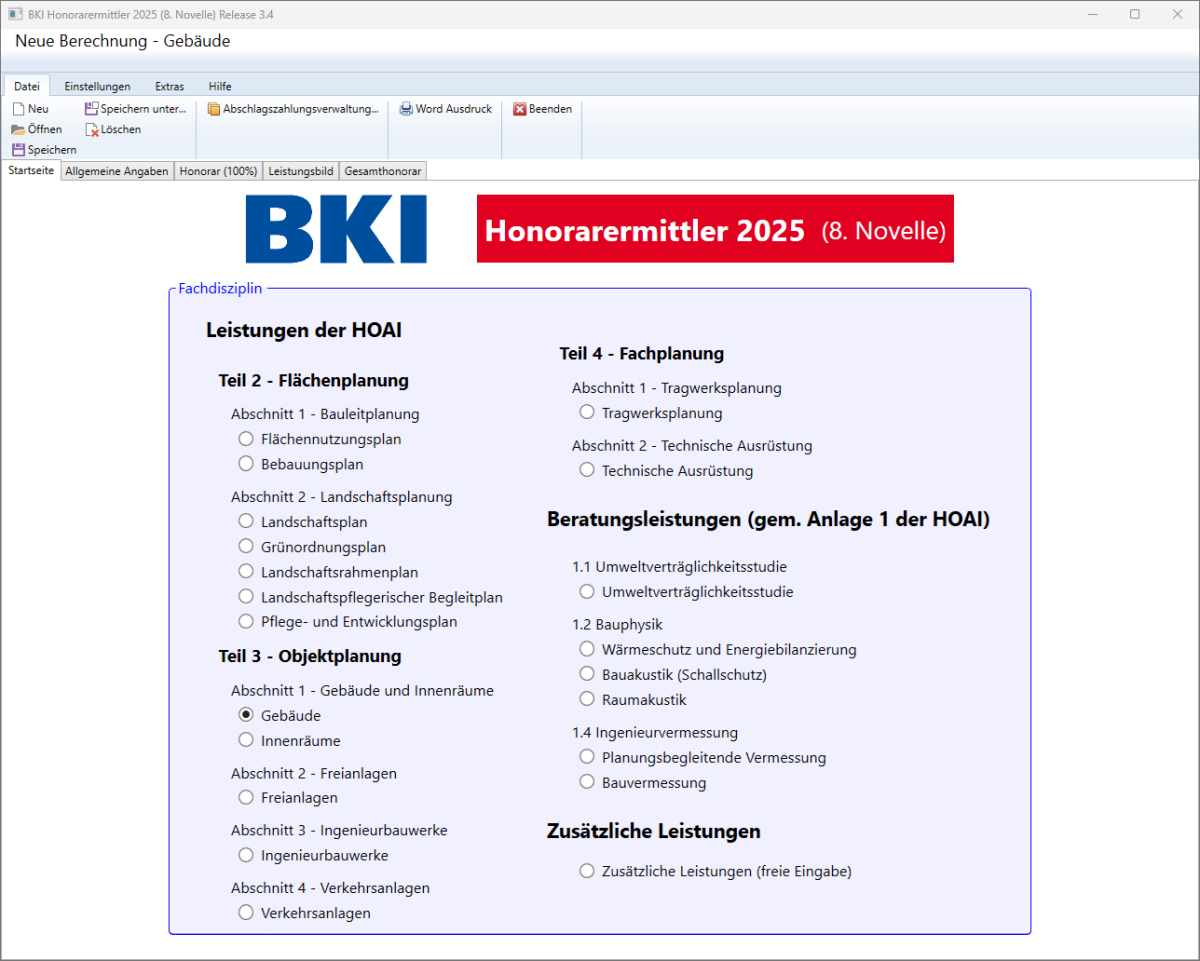This screenshot has width=1200, height=961.
Task: Go to the Gesamthonorar tab
Action: 384,171
